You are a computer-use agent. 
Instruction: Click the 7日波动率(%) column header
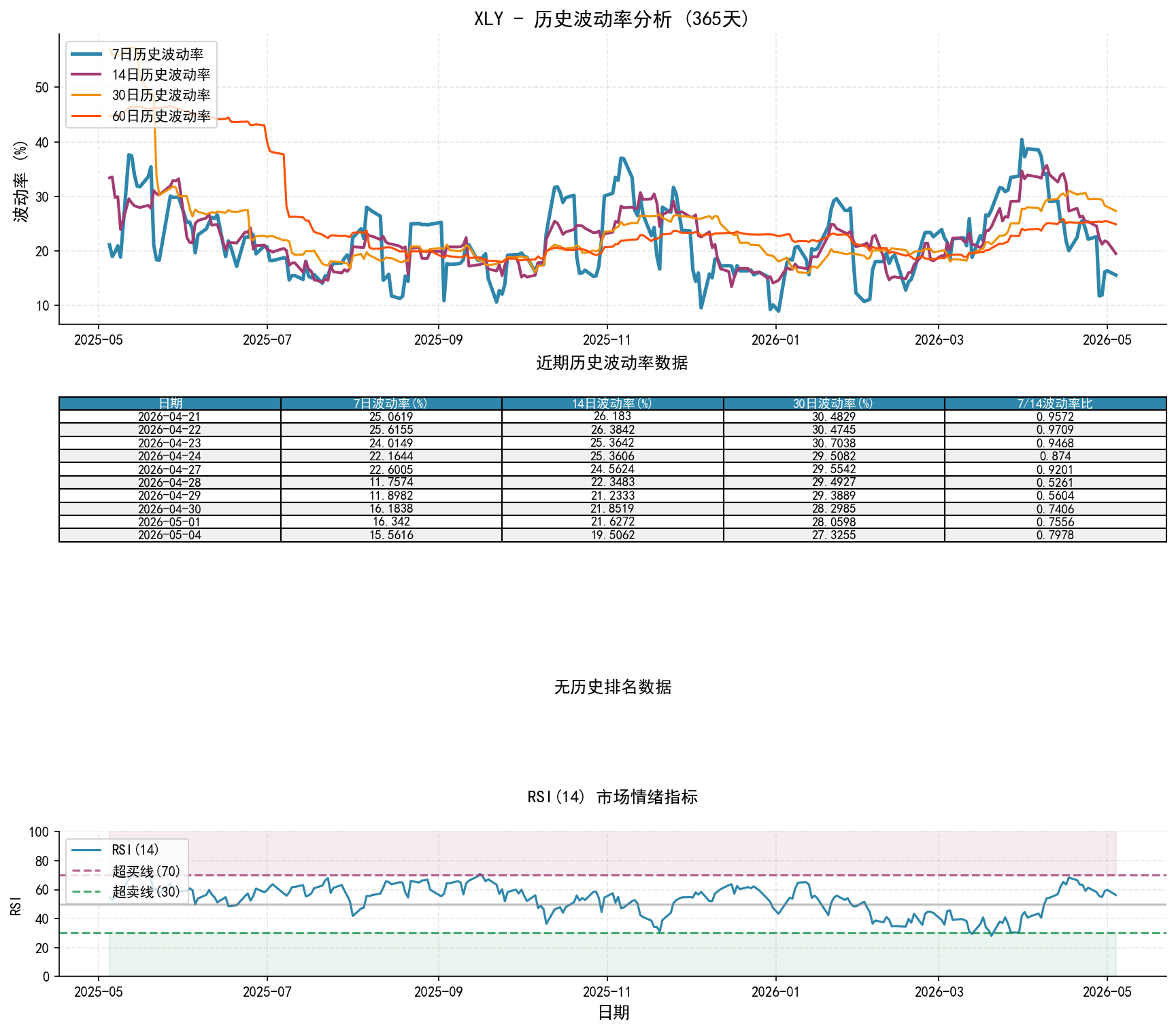tap(391, 404)
